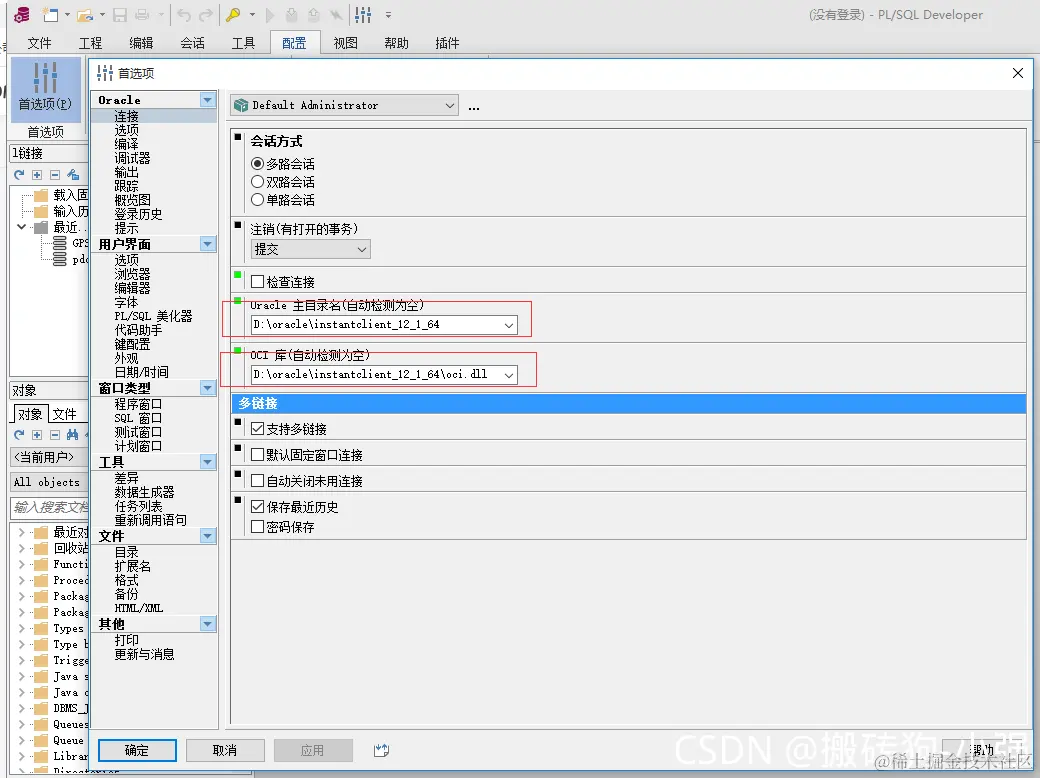Viewport: 1040px width, 778px height.
Task: Toggle 默认固定窗口连接 checkbox
Action: pyautogui.click(x=257, y=454)
